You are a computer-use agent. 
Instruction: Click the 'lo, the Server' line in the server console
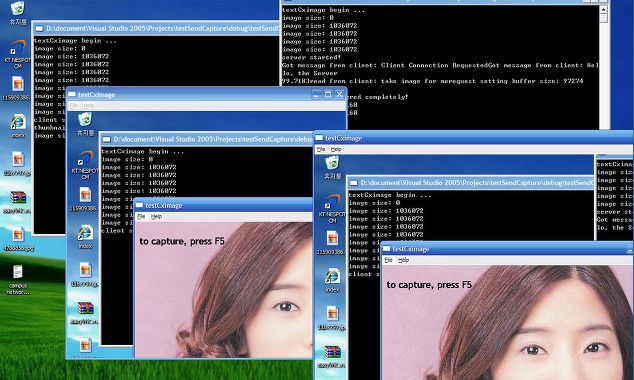click(x=310, y=73)
